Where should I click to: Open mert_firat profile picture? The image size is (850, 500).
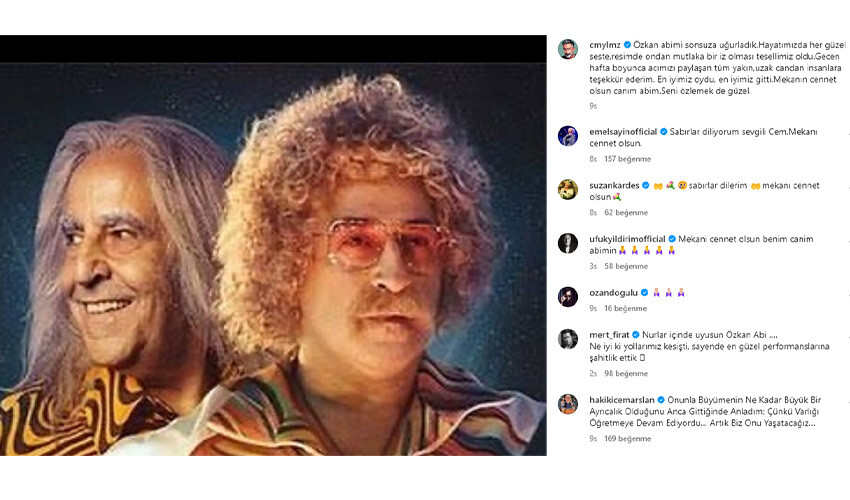[568, 339]
